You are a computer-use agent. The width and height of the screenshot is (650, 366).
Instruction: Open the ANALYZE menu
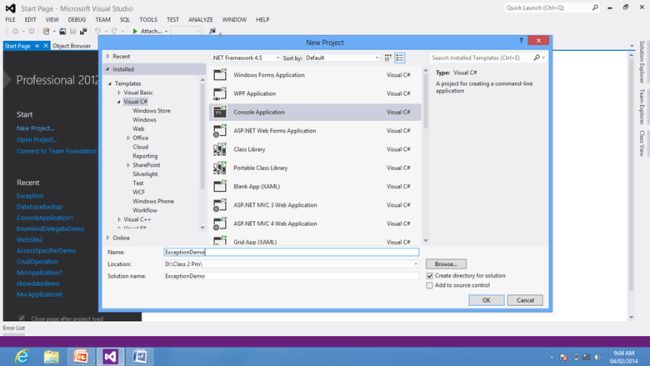[x=201, y=19]
